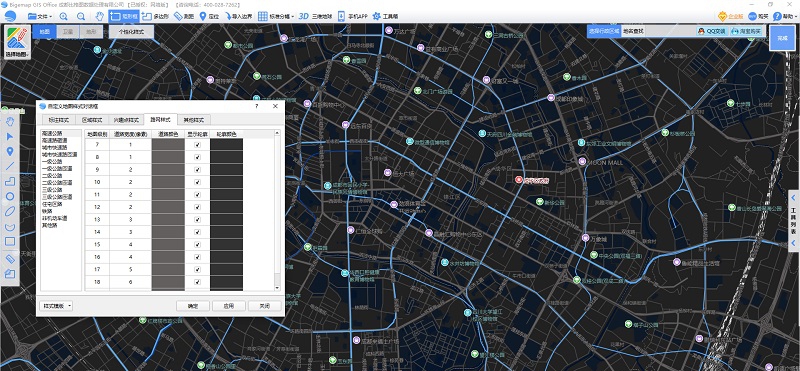This screenshot has height=371, width=800.
Task: Click the large blue button beside the search bar
Action: [x=782, y=38]
